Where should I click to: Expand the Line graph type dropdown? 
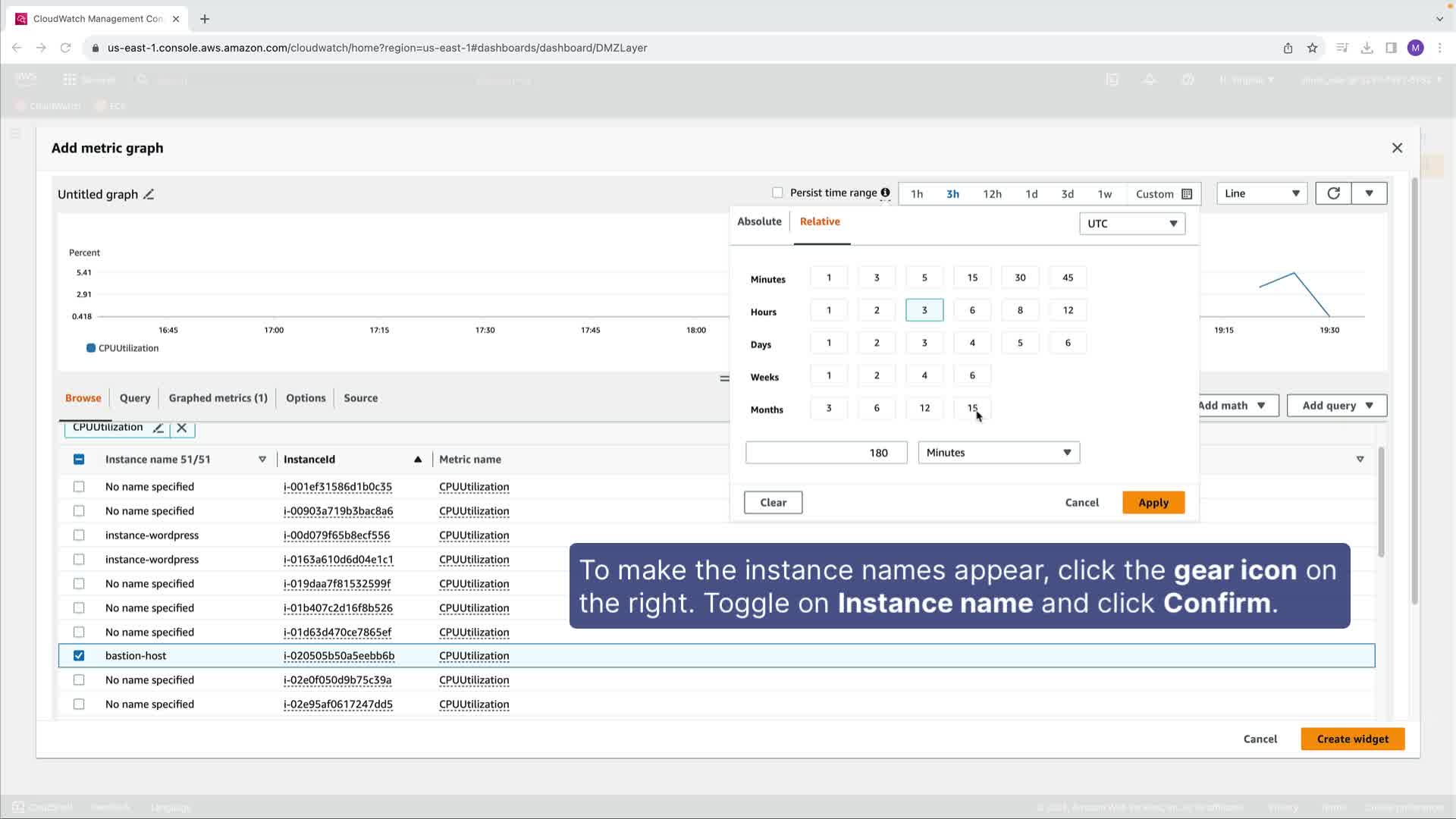[1262, 193]
